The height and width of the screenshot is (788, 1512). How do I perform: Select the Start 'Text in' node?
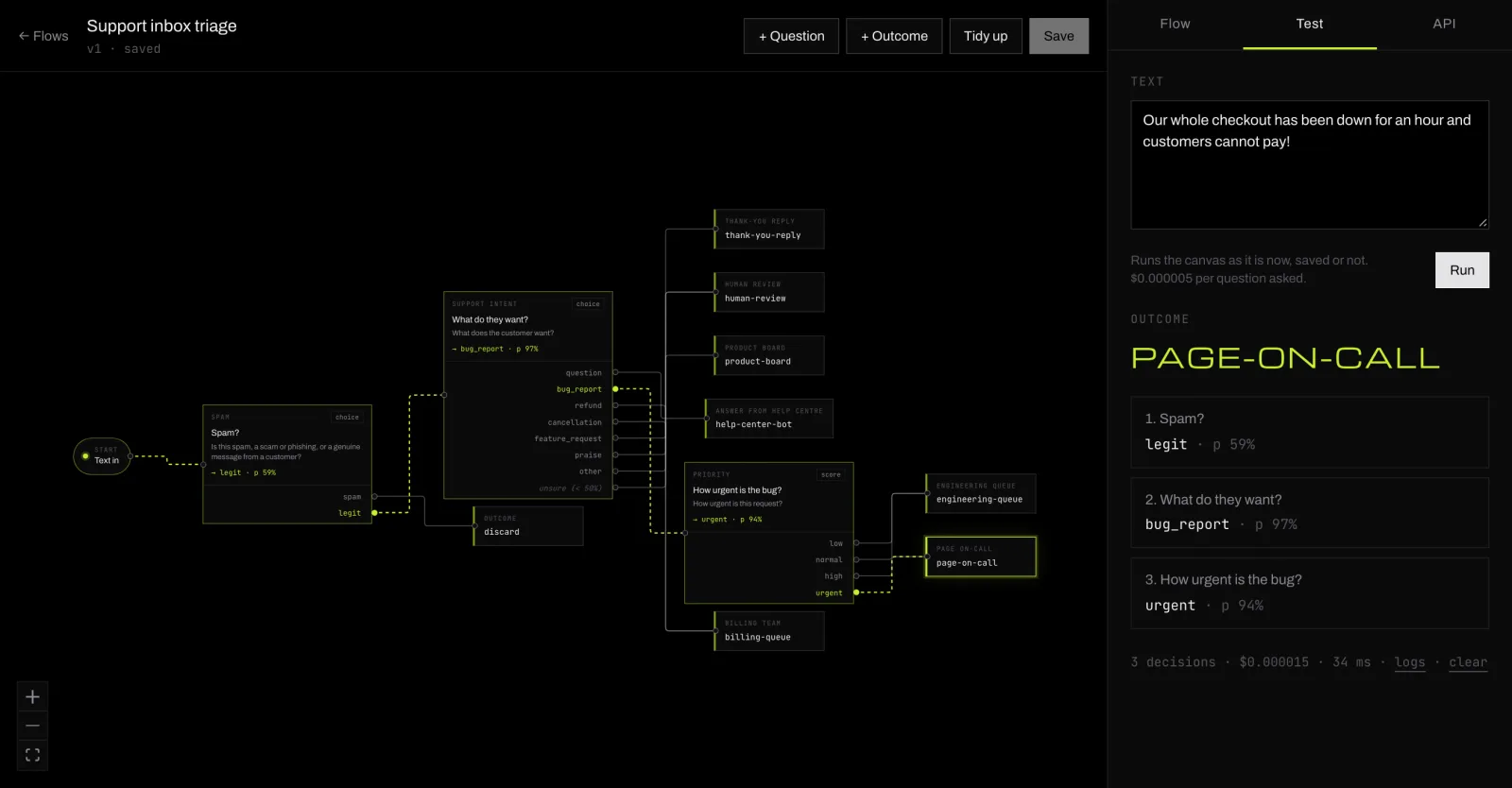(102, 456)
